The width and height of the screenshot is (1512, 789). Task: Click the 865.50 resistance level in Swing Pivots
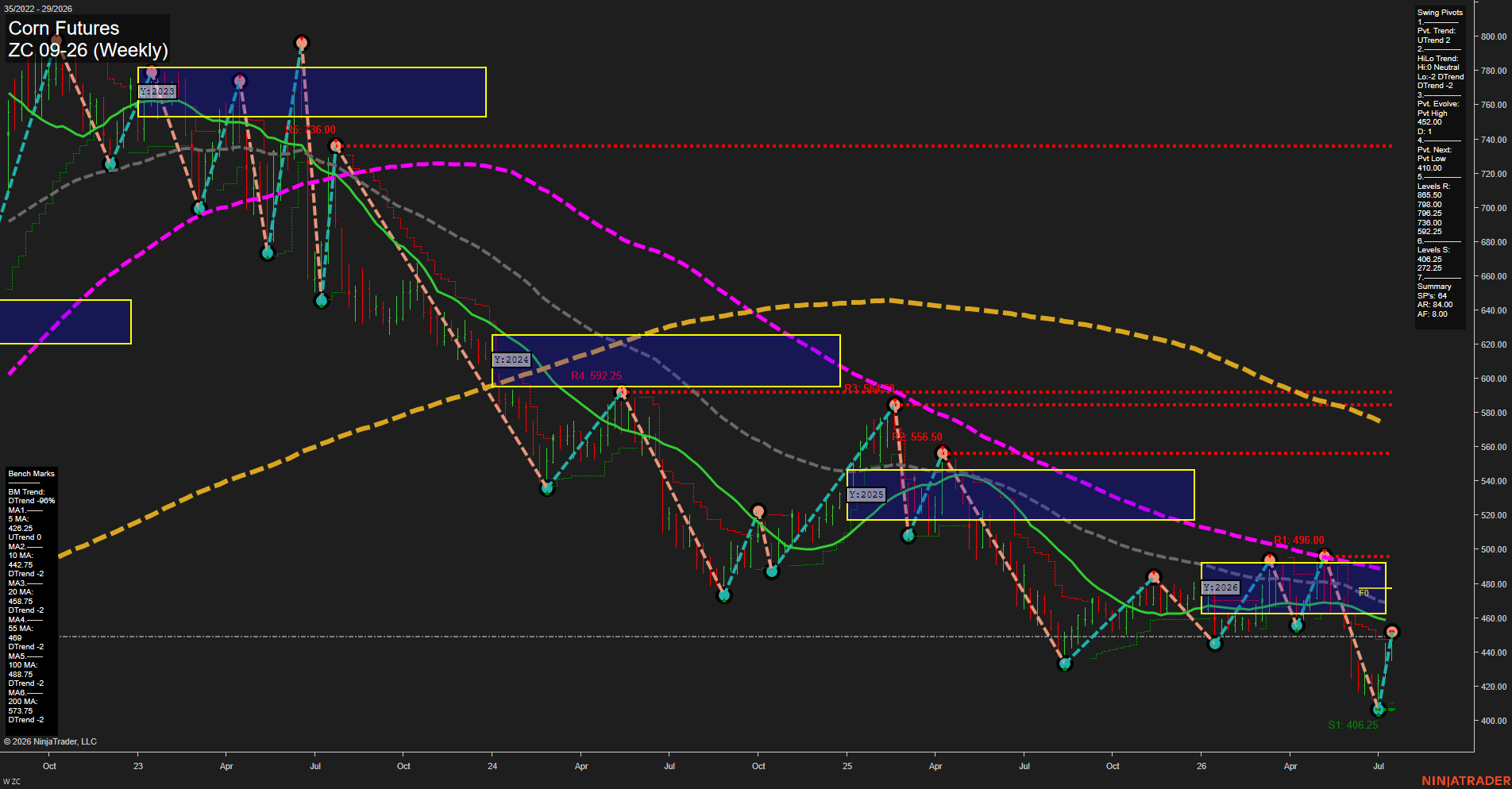pyautogui.click(x=1429, y=195)
